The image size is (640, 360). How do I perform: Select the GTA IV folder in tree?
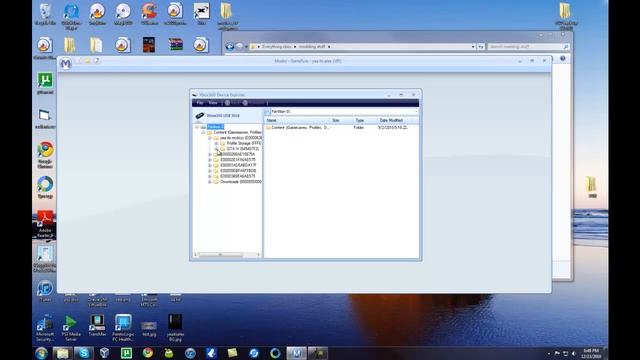coord(242,149)
